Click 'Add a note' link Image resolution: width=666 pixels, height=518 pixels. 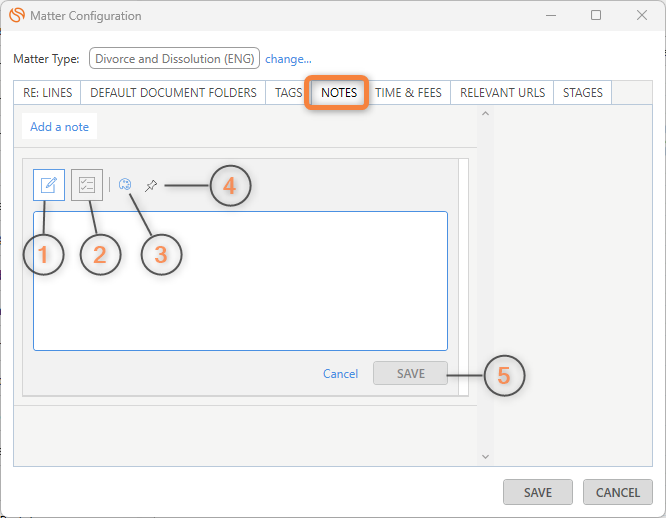point(59,127)
